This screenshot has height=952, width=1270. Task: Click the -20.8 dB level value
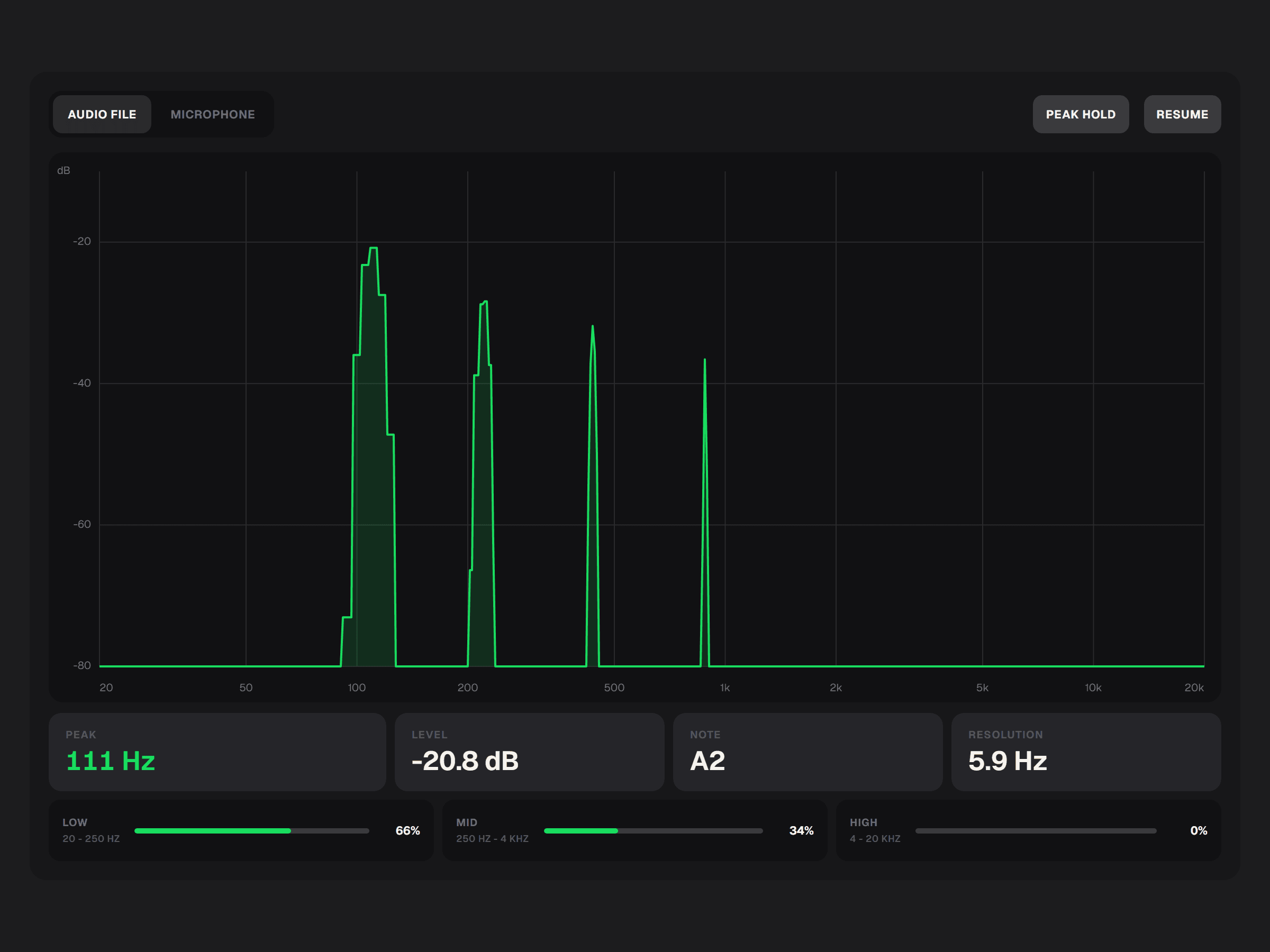point(465,761)
